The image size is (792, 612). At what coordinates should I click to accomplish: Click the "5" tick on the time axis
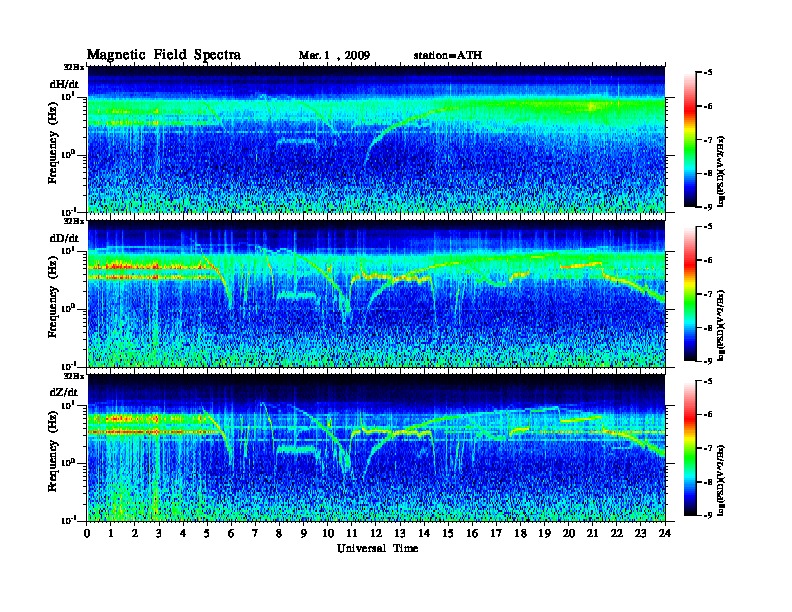click(x=207, y=533)
